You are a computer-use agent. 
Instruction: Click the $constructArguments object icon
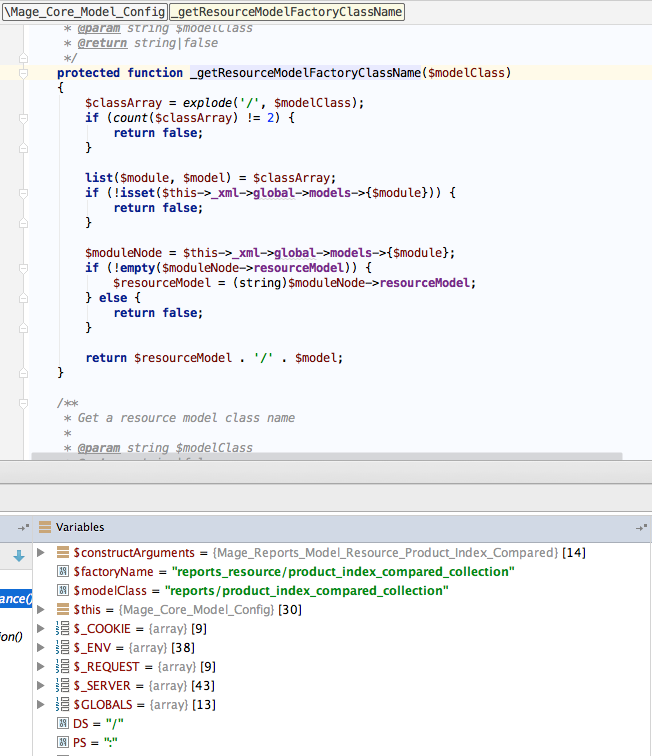pos(63,552)
